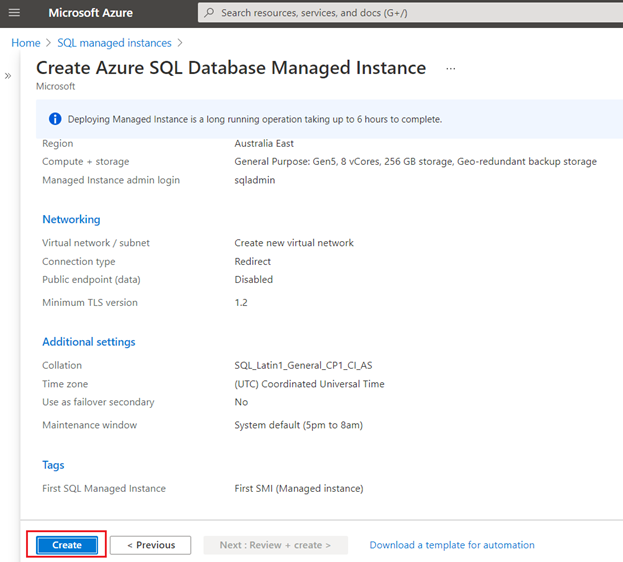The width and height of the screenshot is (623, 562).
Task: Open the ellipsis more options menu
Action: [x=451, y=69]
